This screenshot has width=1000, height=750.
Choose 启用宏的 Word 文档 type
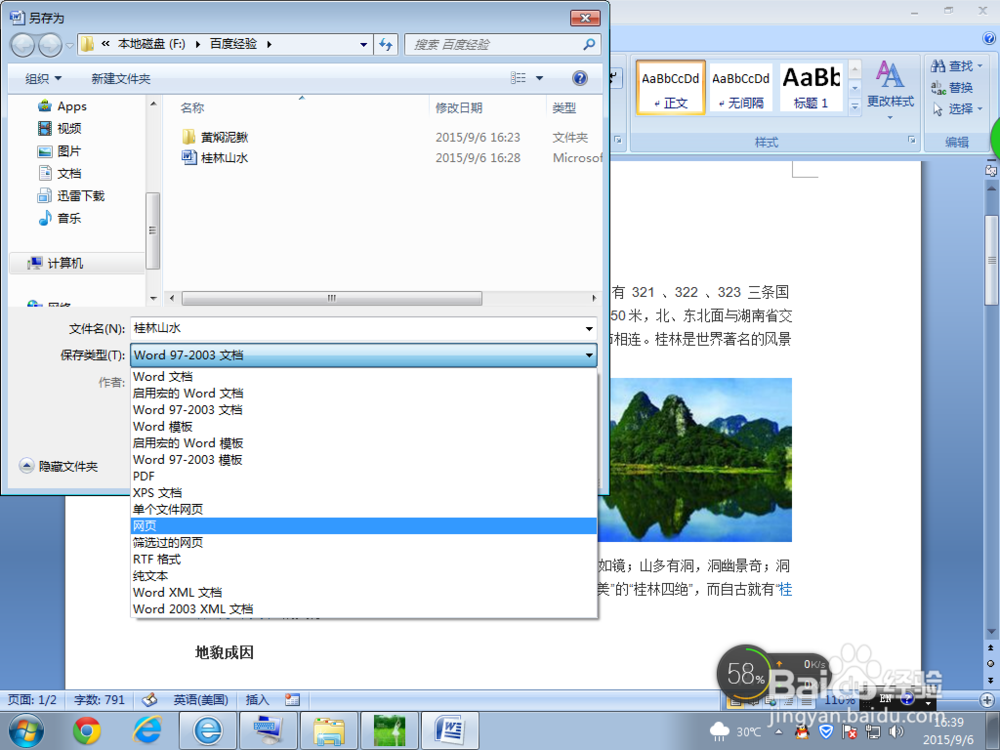point(364,393)
